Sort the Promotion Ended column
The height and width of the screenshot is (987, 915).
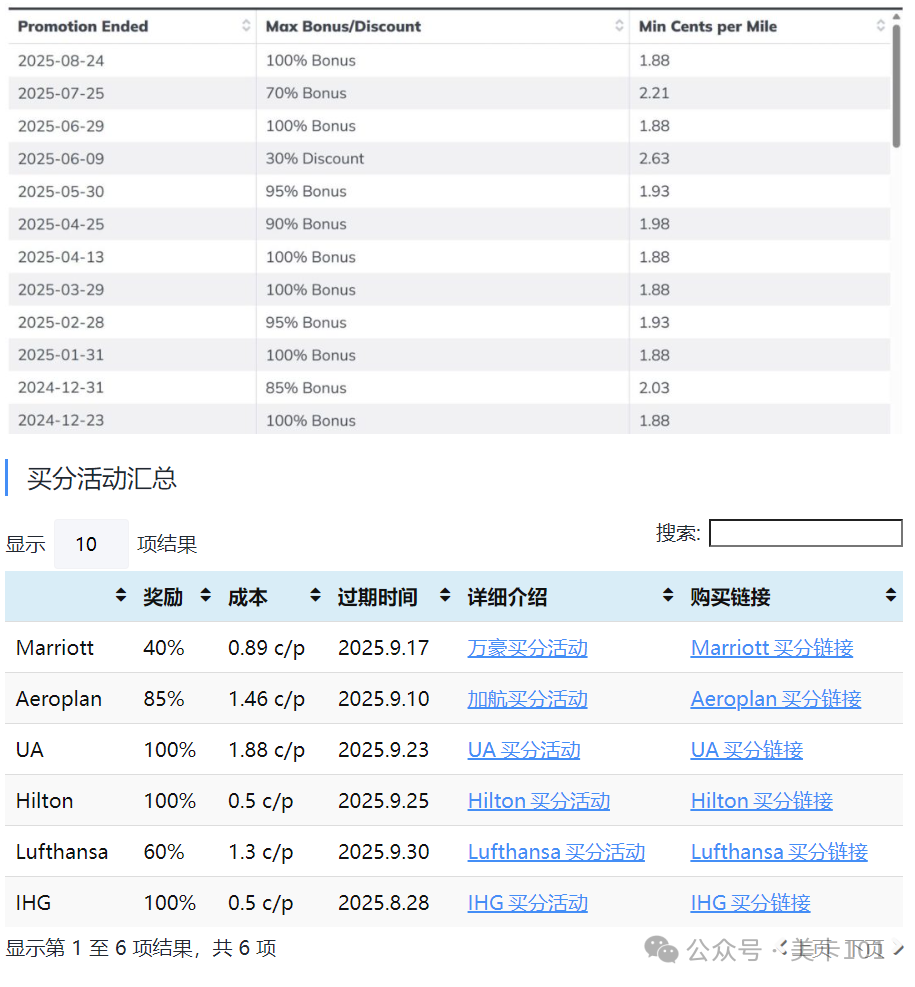[247, 26]
